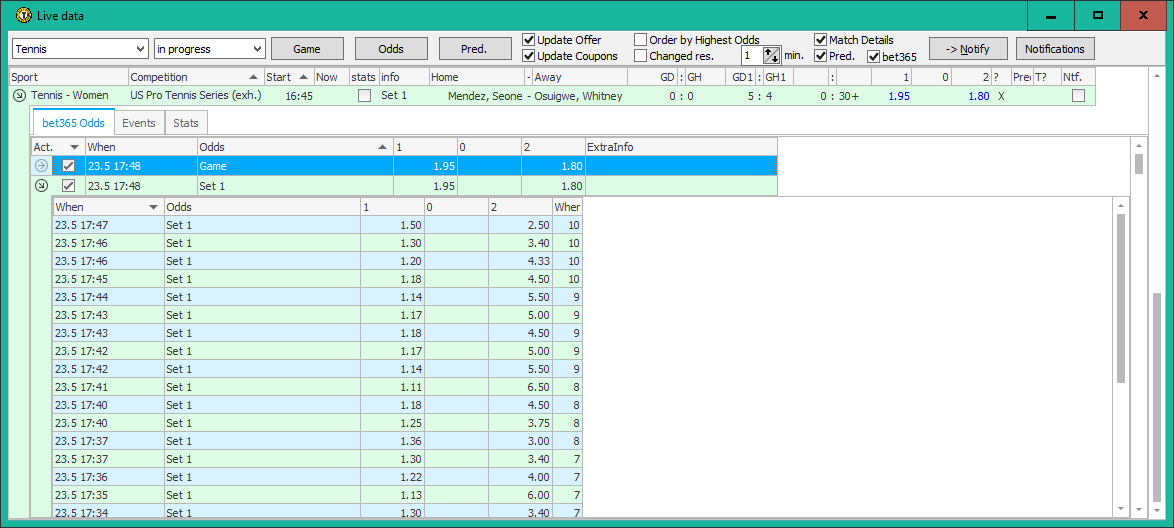
Task: Check the Ntf. checkbox in match row
Action: (1078, 96)
